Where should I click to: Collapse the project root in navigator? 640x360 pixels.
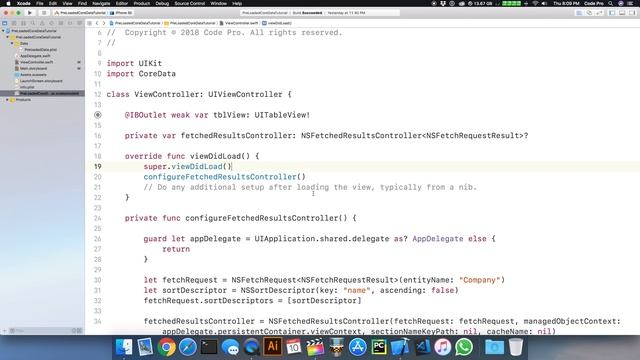[x=4, y=31]
